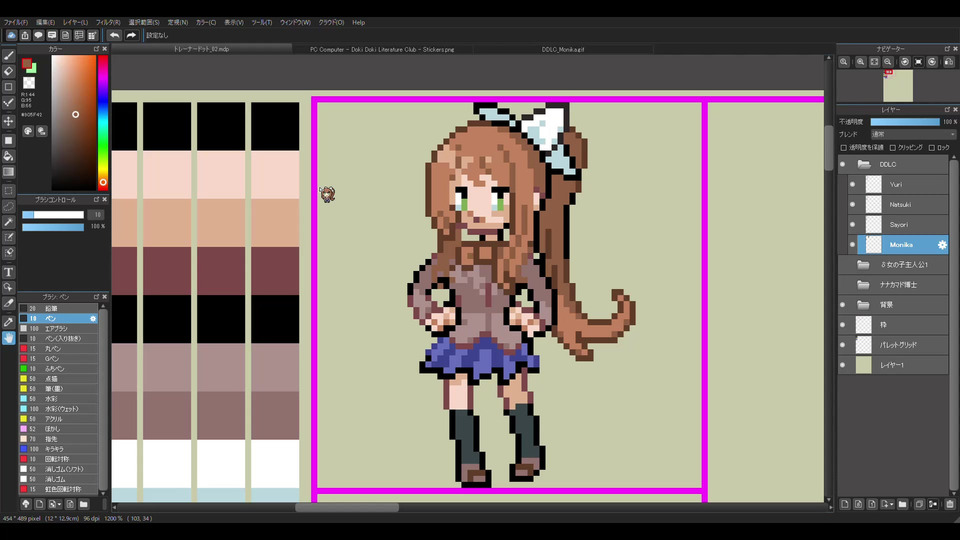Select the 消しゴム(ソフト) brush

click(58, 469)
